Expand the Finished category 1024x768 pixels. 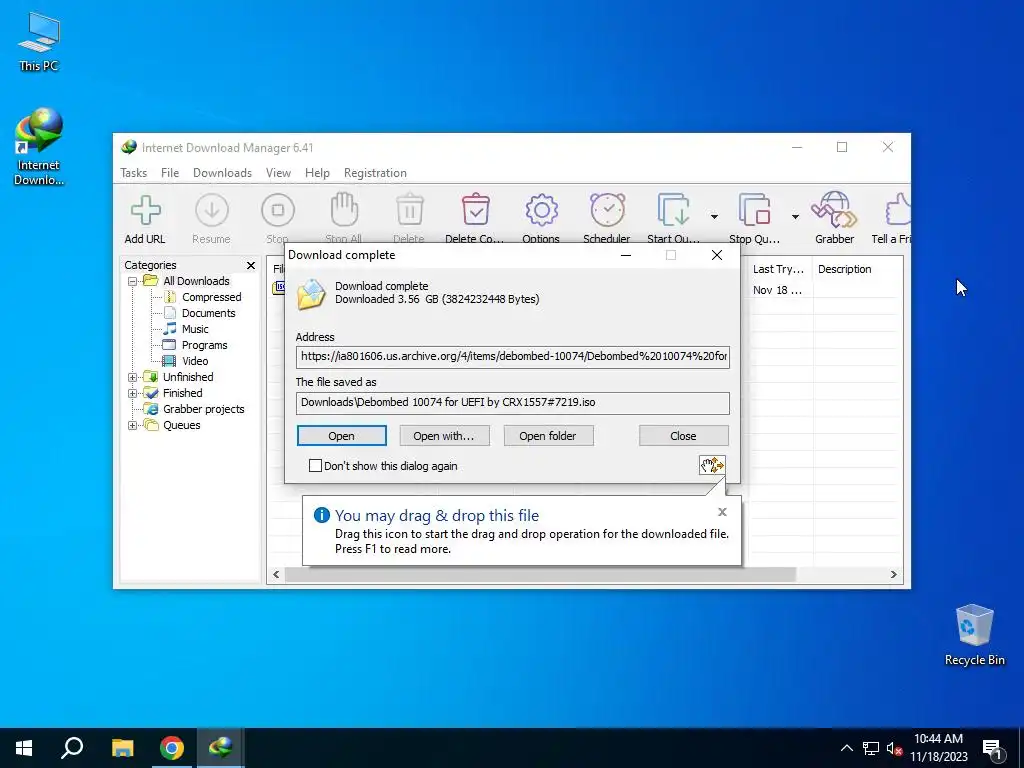tap(133, 393)
